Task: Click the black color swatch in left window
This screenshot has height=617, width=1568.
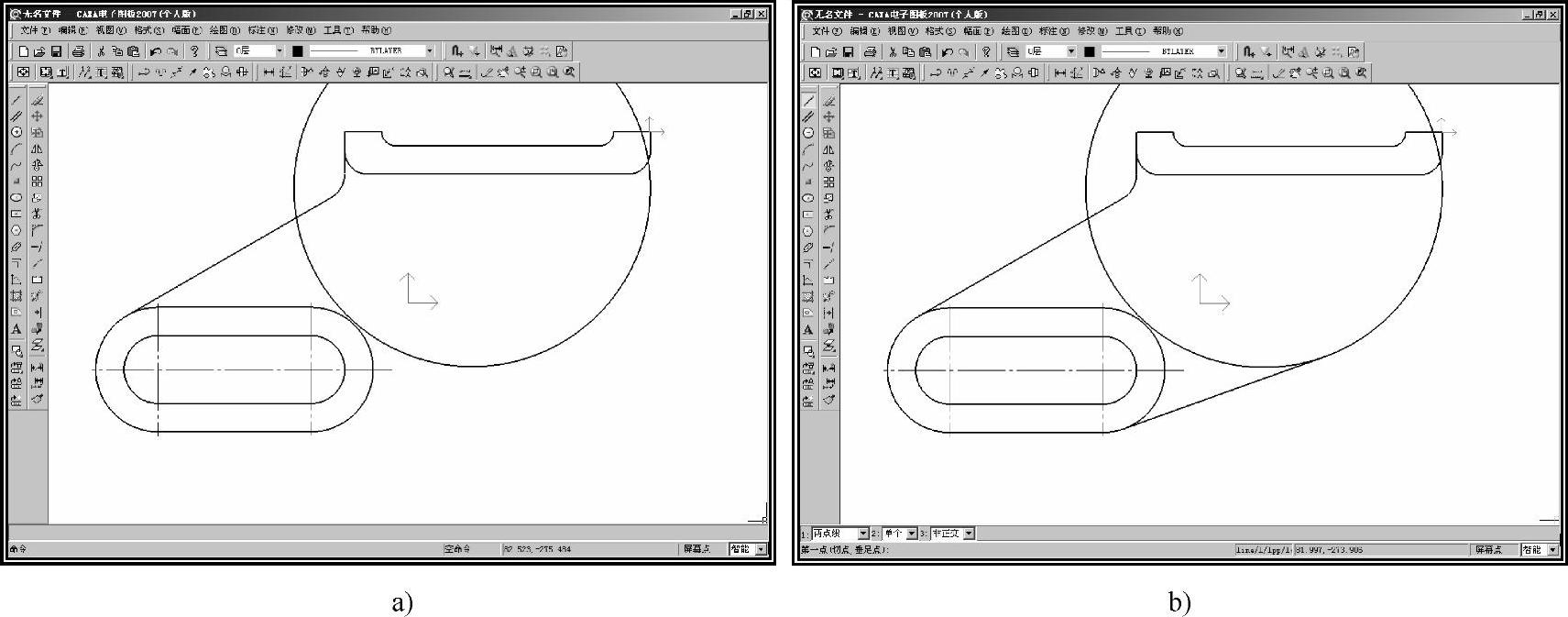Action: tap(297, 51)
